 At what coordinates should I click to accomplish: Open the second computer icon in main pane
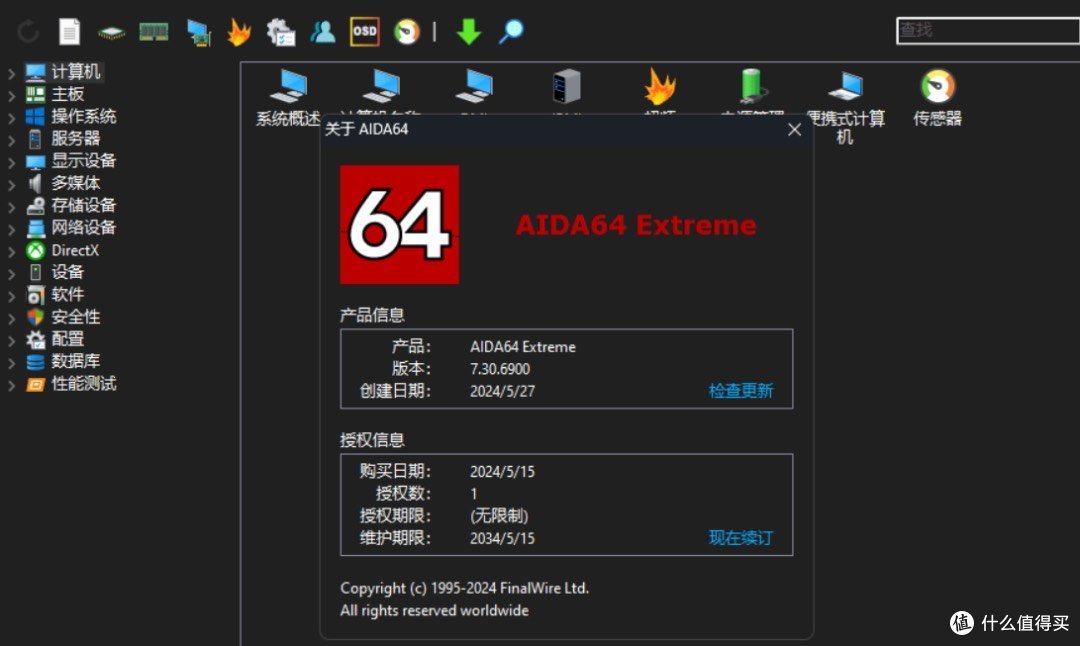(x=381, y=87)
